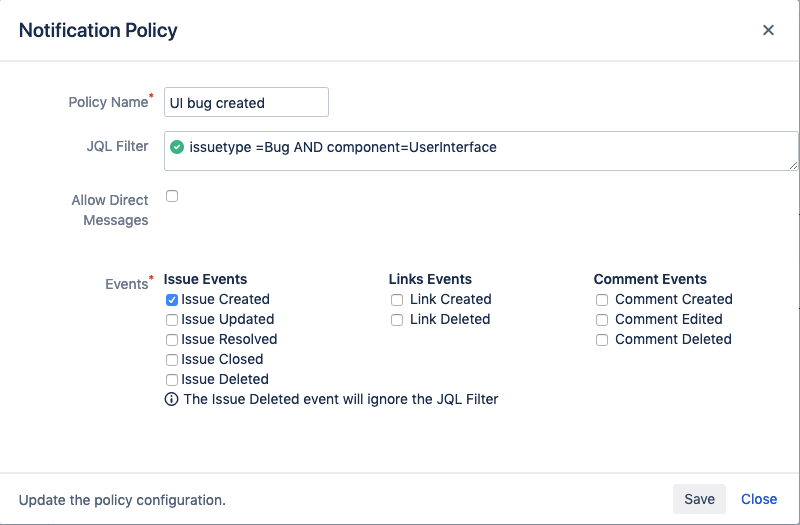Enable the Allow Direct Messages checkbox
This screenshot has height=525, width=800.
[x=172, y=196]
